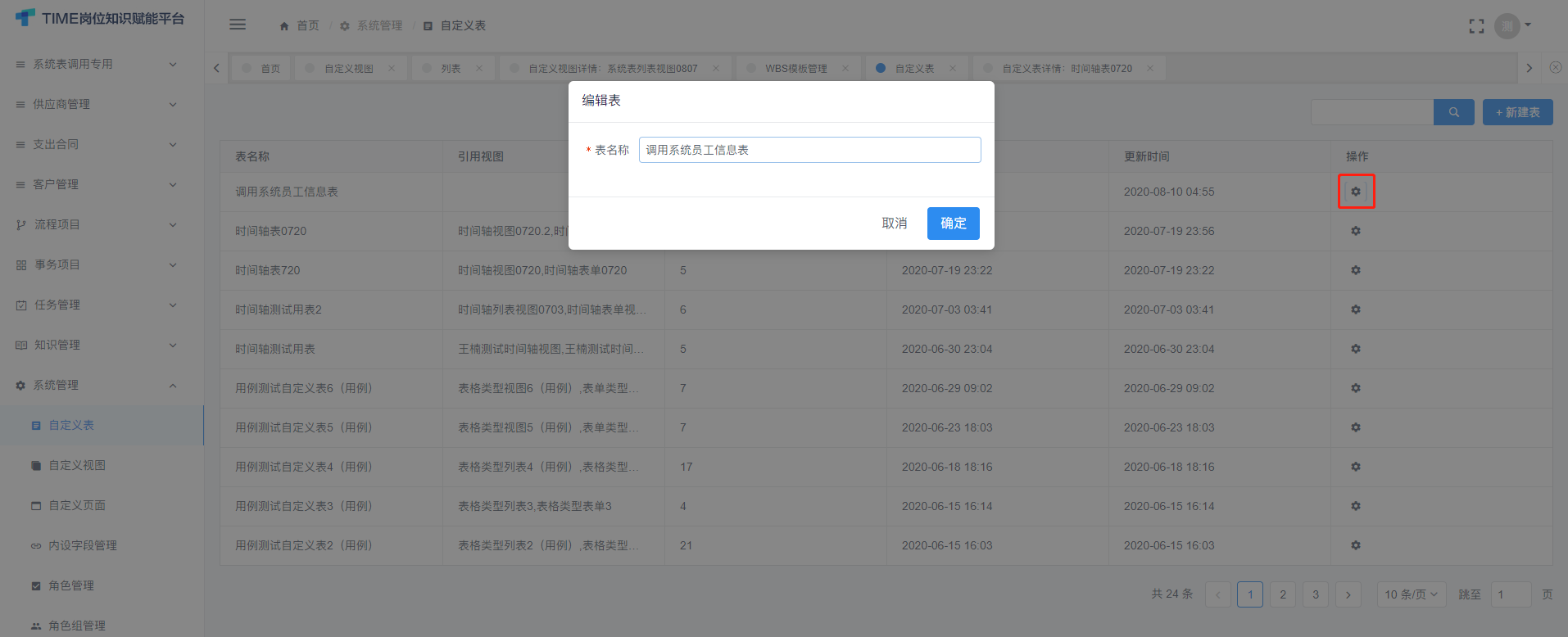Click the 确定 button in dialog
The height and width of the screenshot is (637, 1568).
pyautogui.click(x=953, y=224)
